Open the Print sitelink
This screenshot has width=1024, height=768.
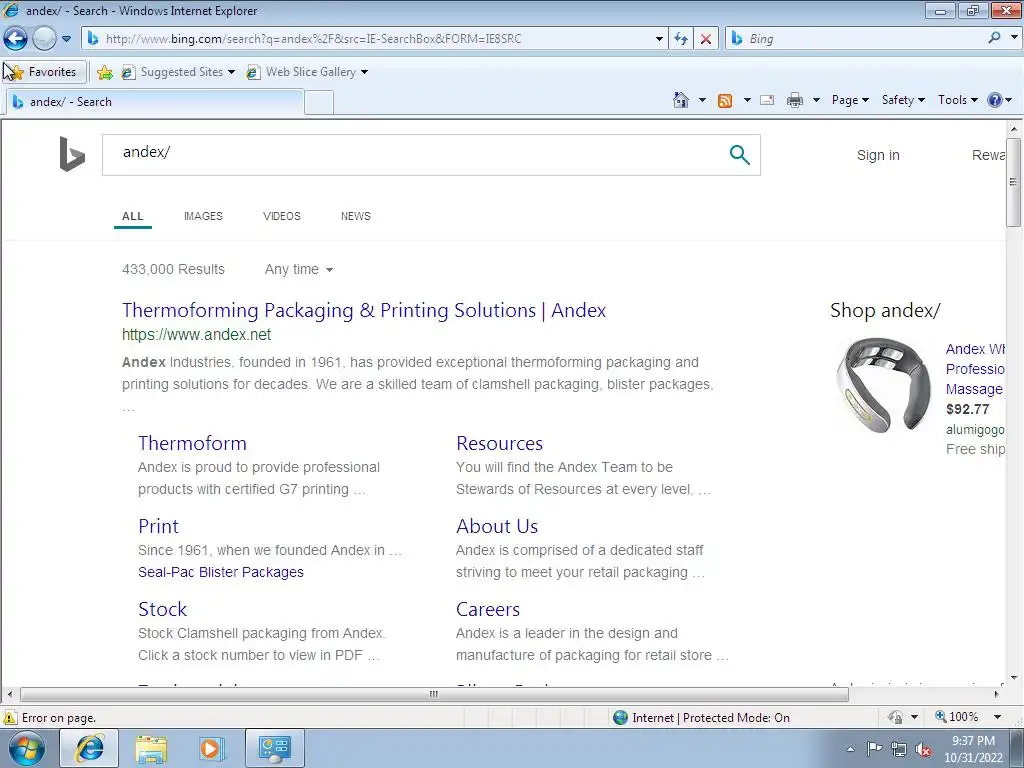[x=158, y=526]
